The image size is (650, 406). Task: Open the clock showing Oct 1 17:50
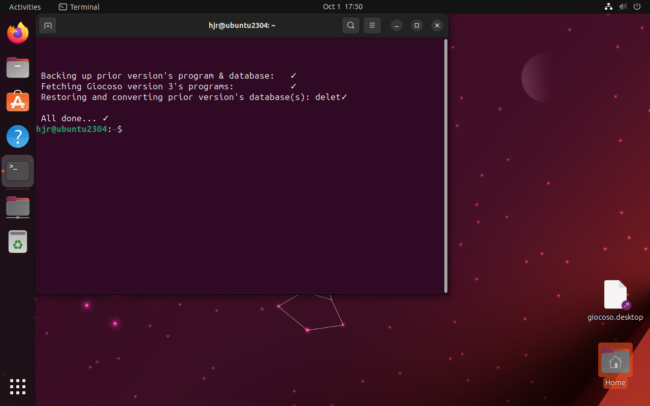pos(342,7)
